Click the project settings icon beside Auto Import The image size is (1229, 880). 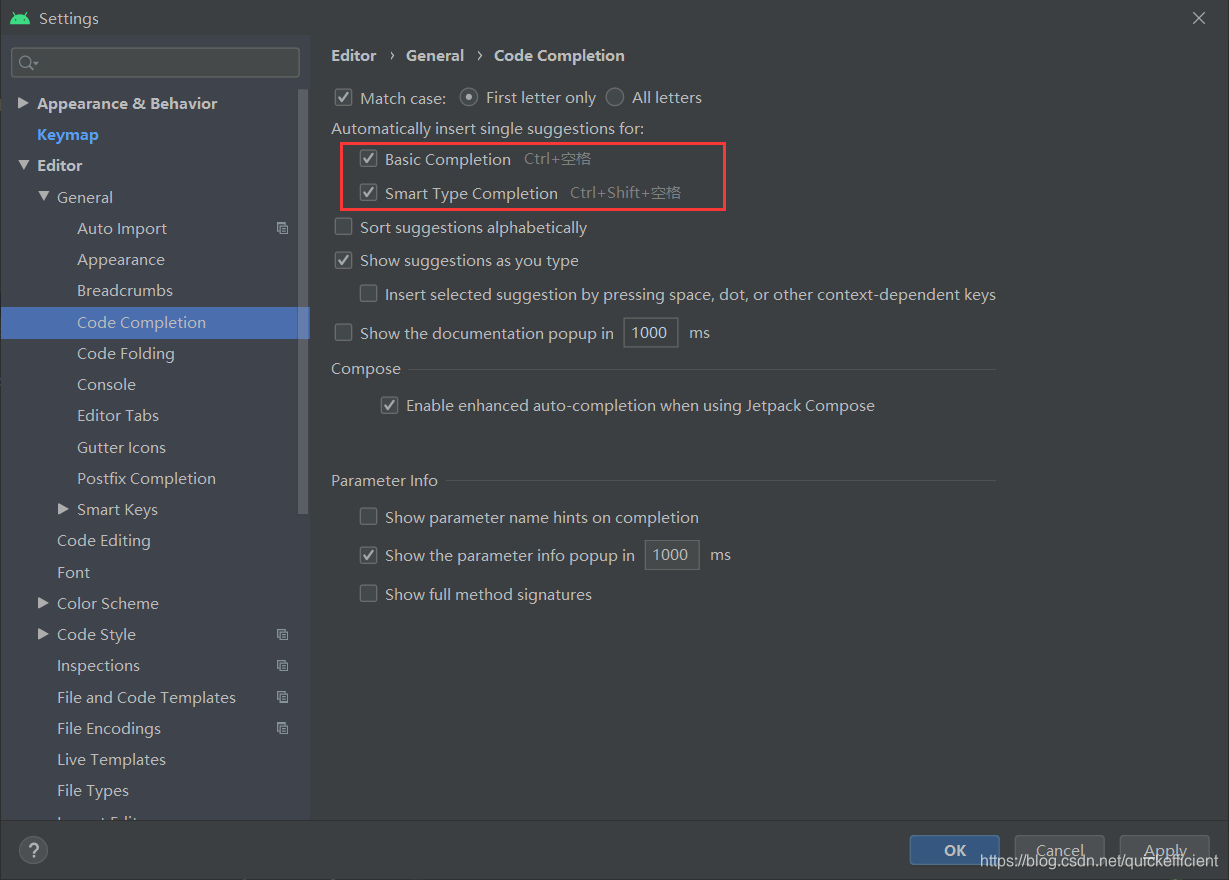point(282,228)
